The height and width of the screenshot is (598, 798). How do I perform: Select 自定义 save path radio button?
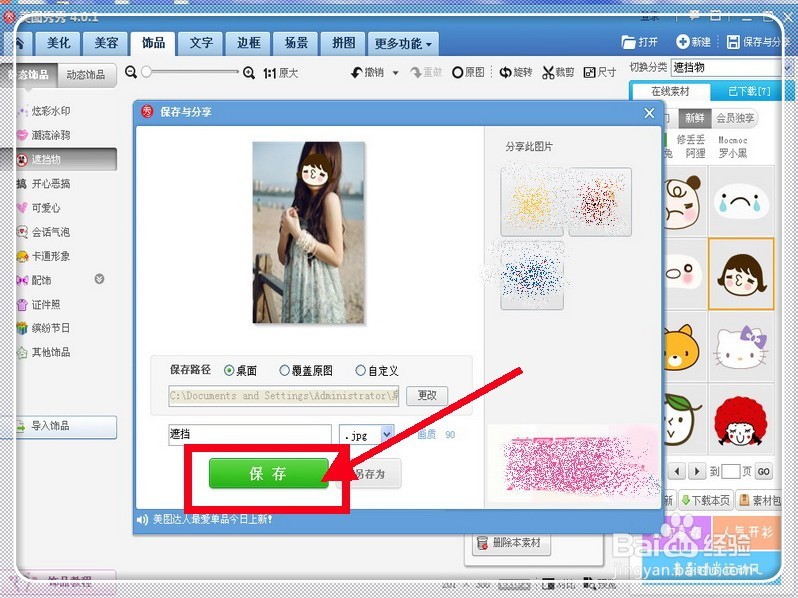click(360, 371)
